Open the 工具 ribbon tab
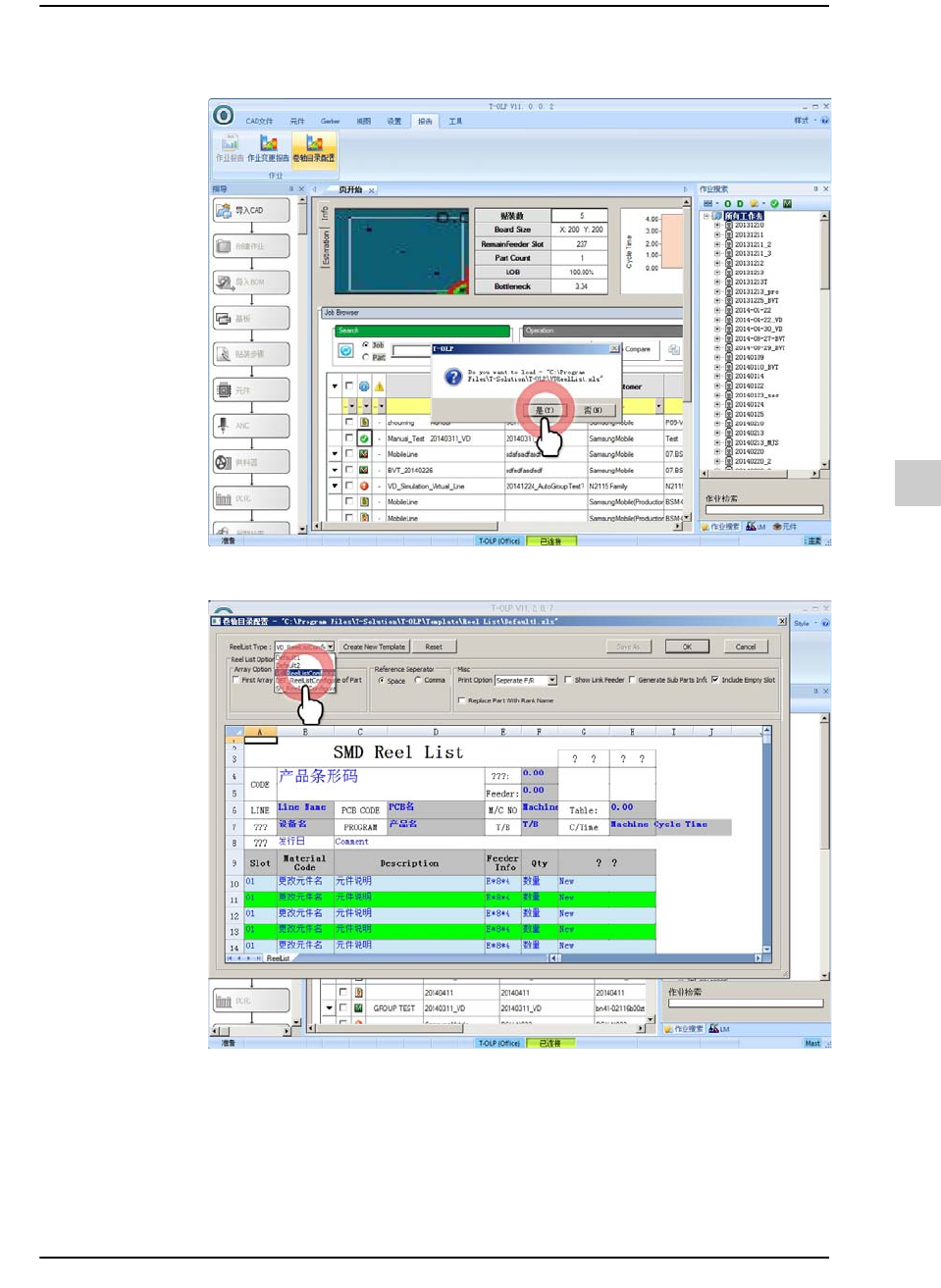Image resolution: width=941 pixels, height=1288 pixels. click(x=455, y=122)
